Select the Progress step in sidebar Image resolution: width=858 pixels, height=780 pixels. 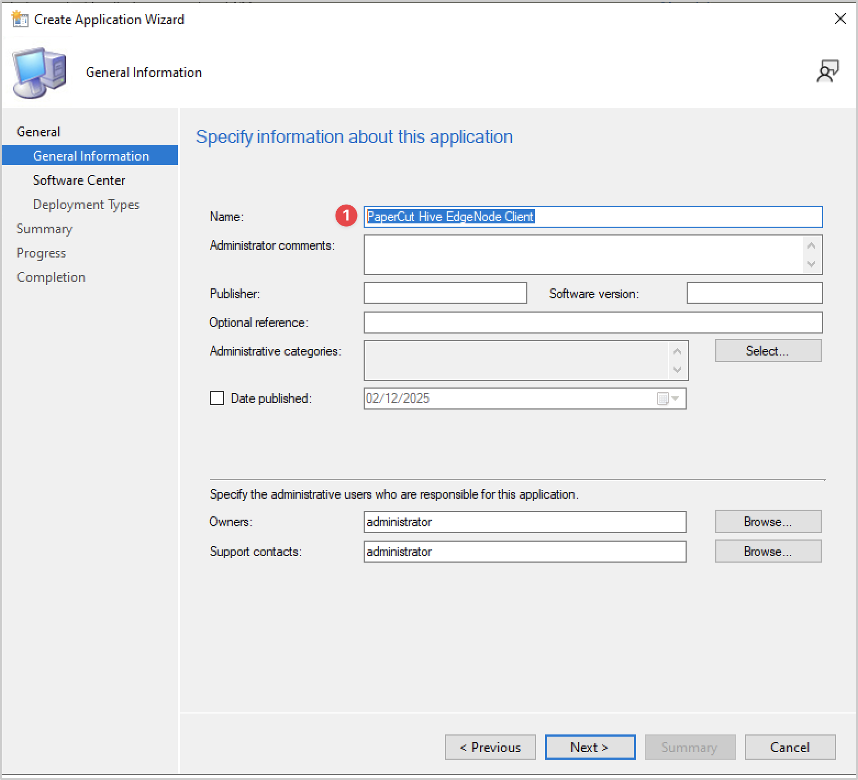click(41, 253)
